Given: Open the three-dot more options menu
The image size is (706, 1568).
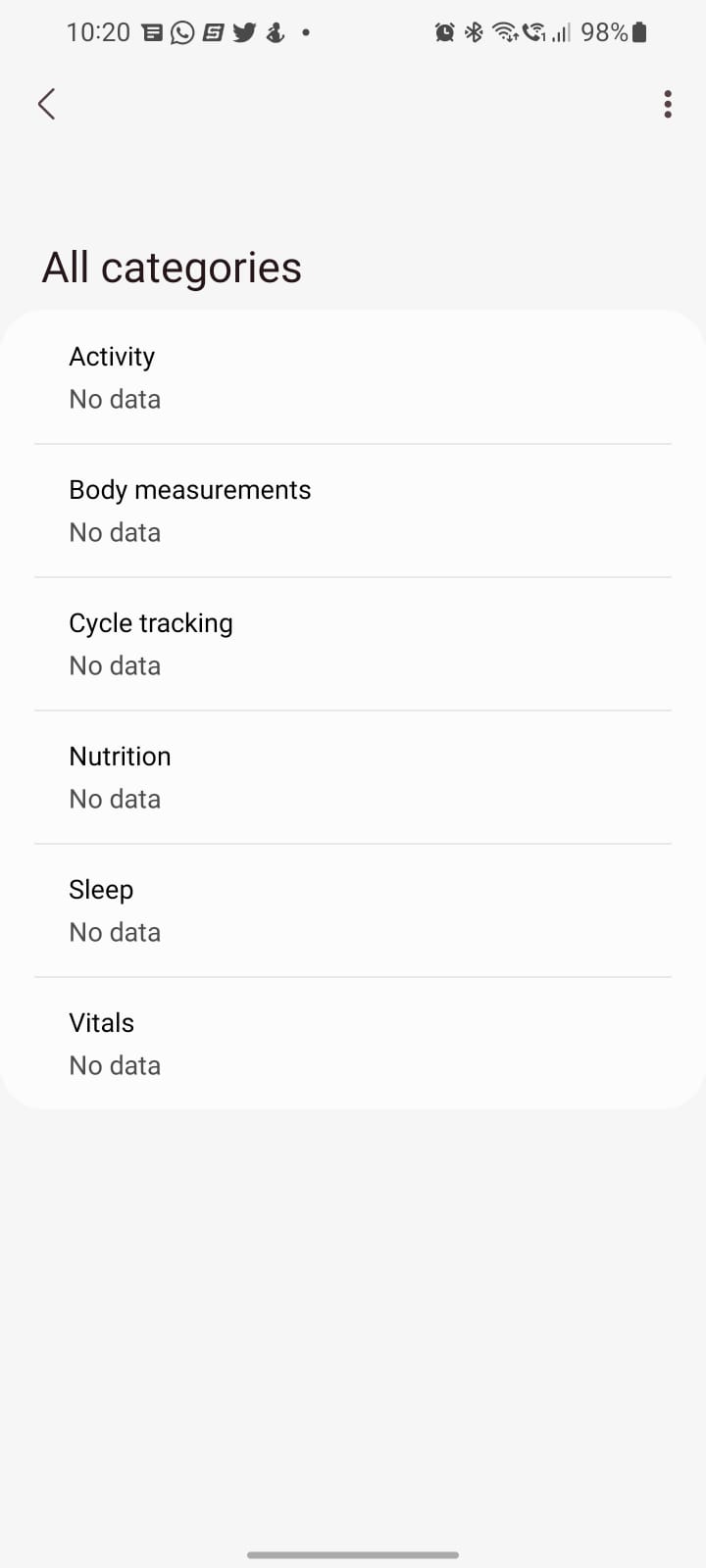Looking at the screenshot, I should tap(668, 104).
